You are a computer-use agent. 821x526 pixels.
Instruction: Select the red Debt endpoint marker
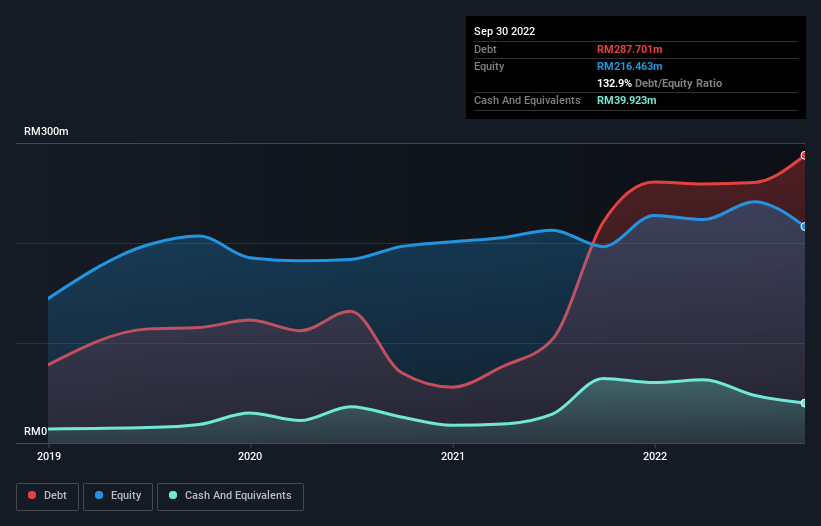point(804,155)
